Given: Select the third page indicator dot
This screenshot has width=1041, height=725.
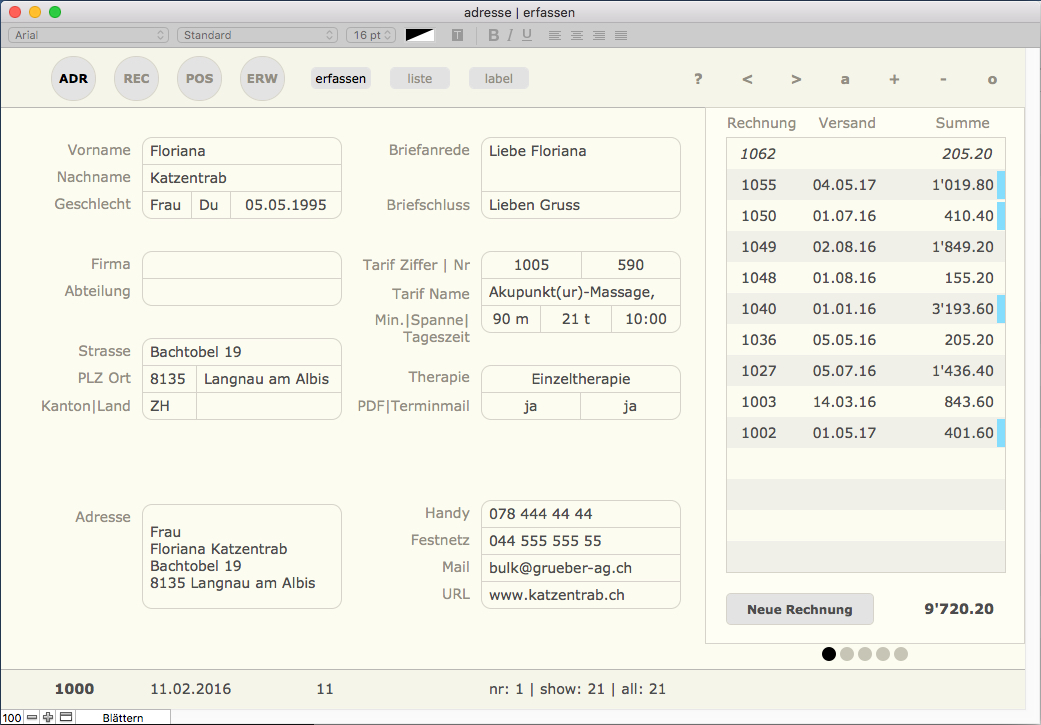Looking at the screenshot, I should [865, 654].
